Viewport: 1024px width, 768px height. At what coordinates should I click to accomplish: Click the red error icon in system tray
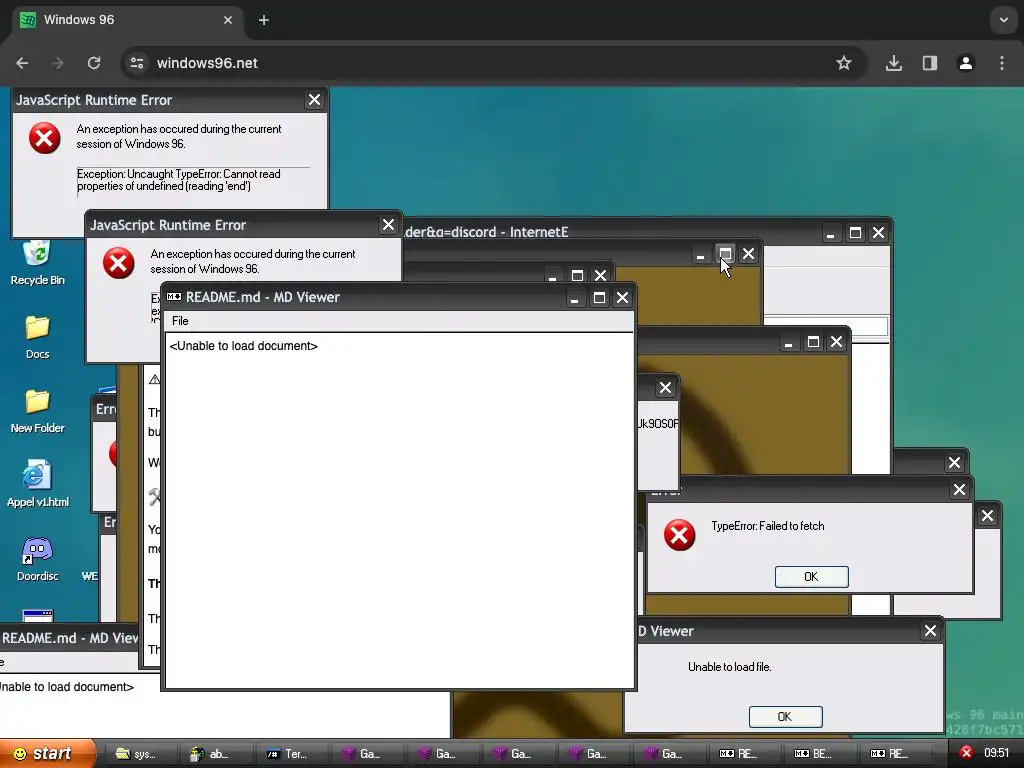coord(967,753)
